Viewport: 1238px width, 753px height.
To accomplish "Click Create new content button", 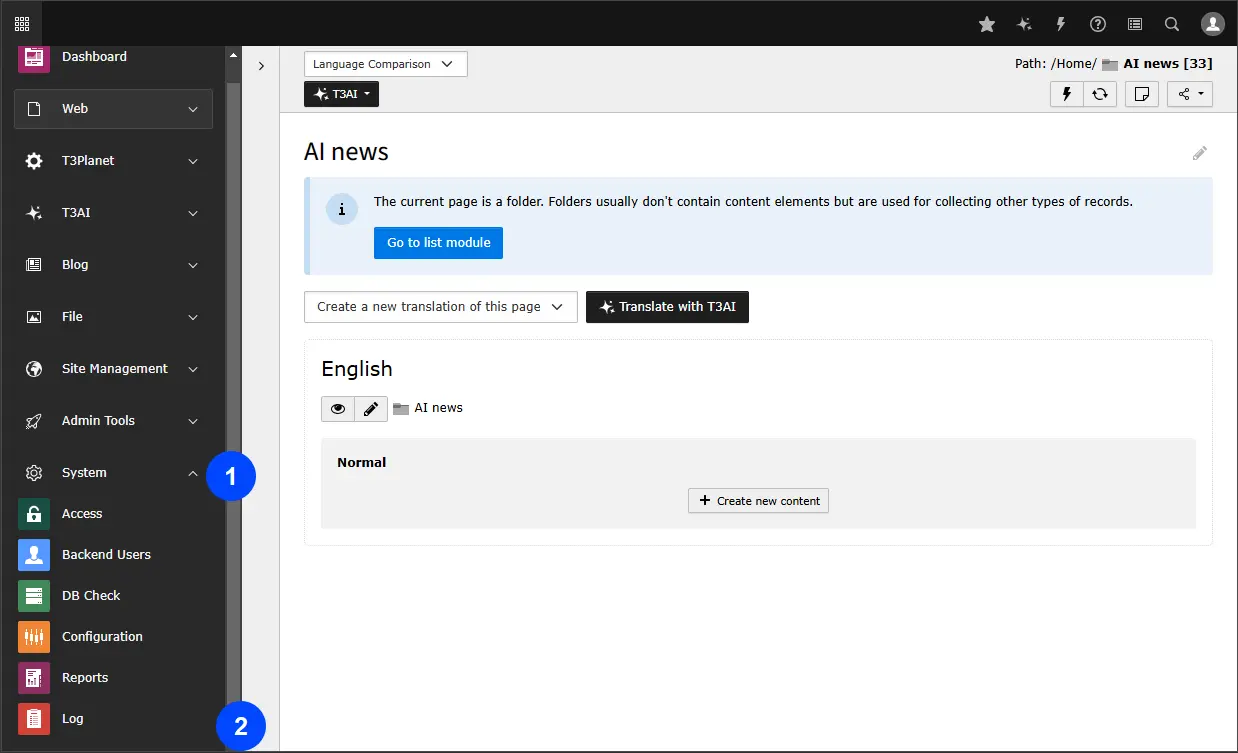I will pyautogui.click(x=758, y=501).
